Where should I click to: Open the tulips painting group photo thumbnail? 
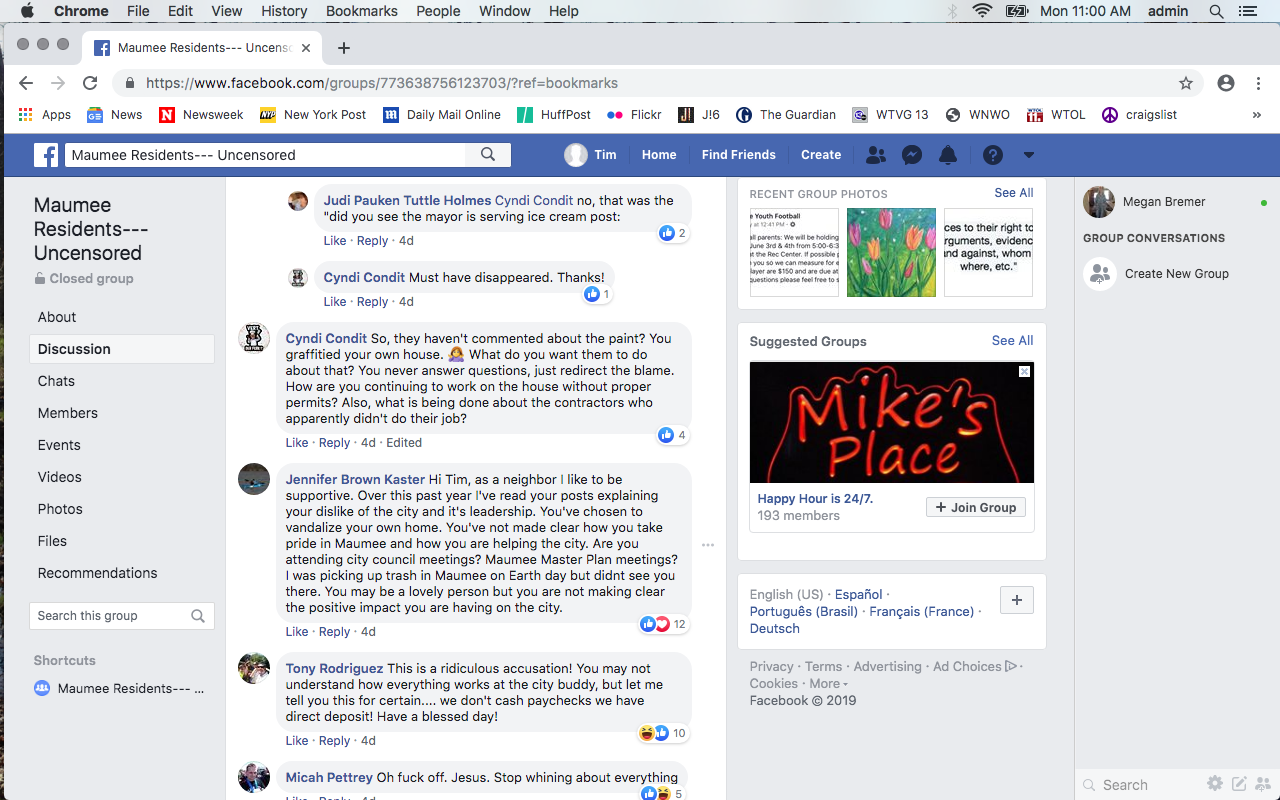coord(891,252)
